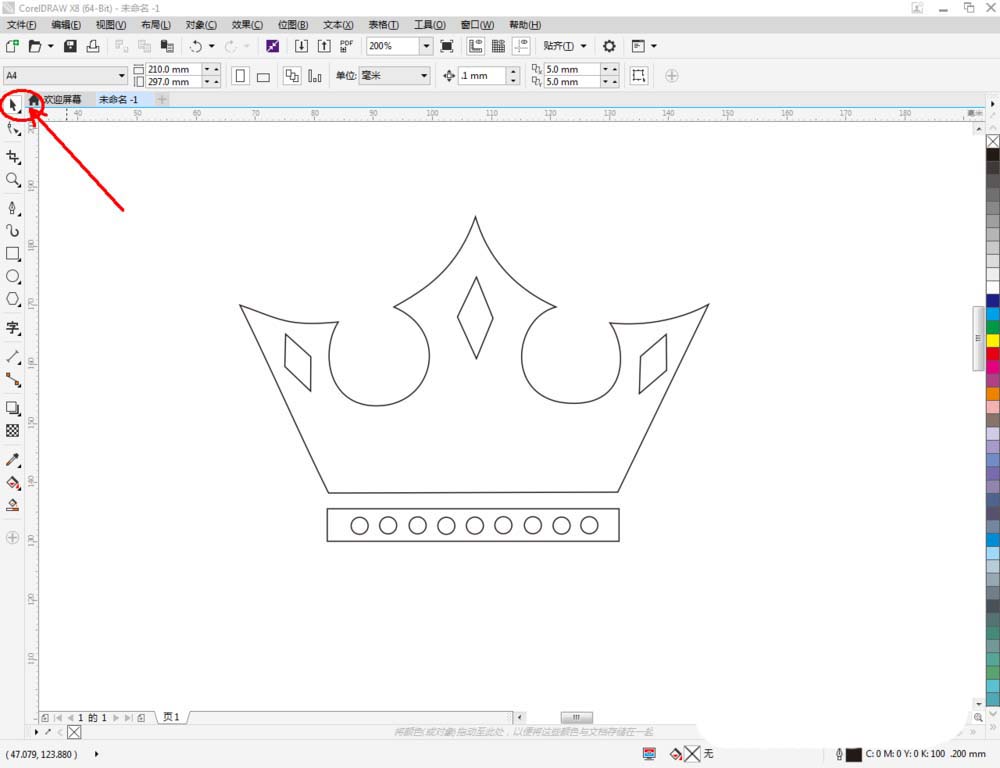Add a new document tab with plus
1000x768 pixels.
[162, 100]
